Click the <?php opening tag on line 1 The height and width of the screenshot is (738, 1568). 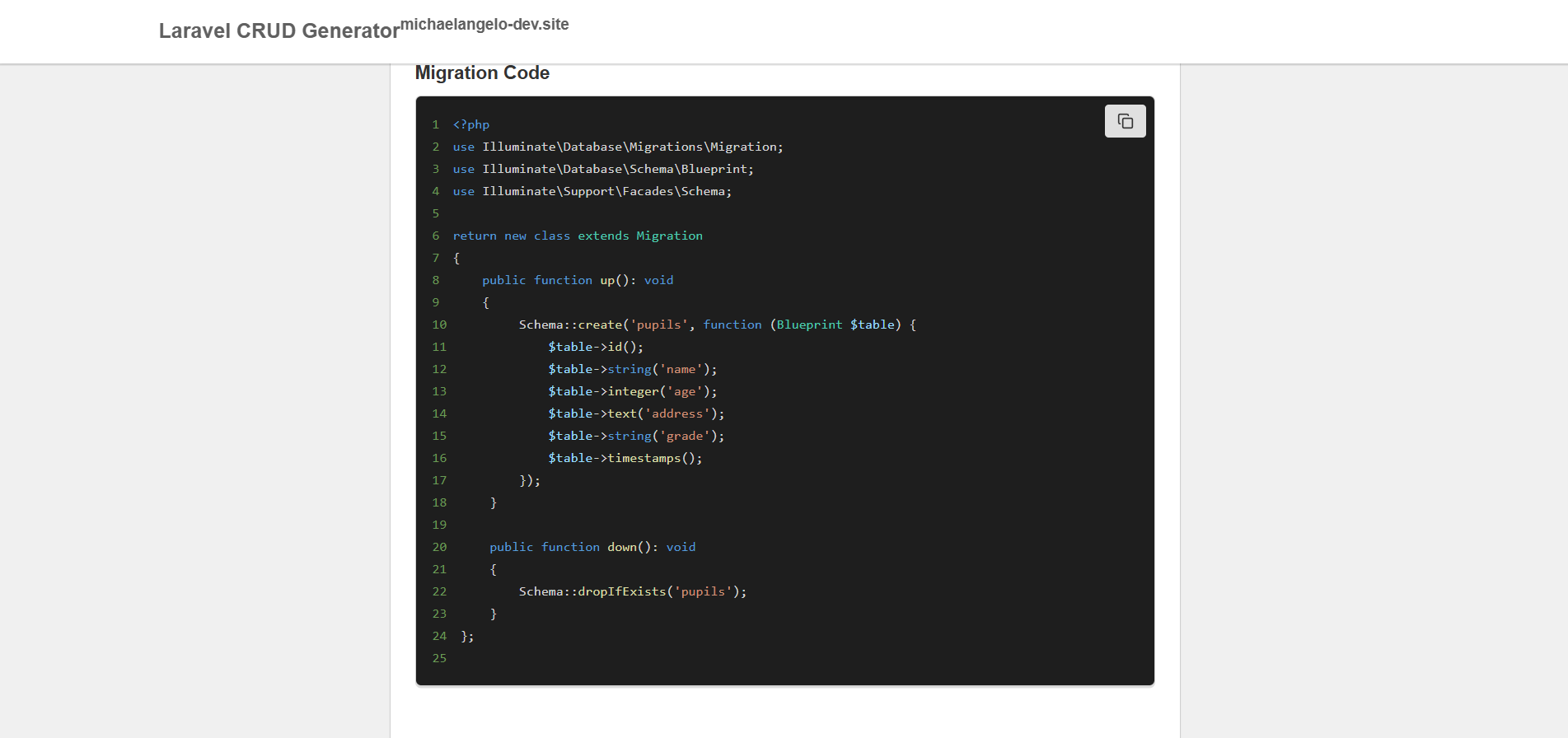(470, 124)
